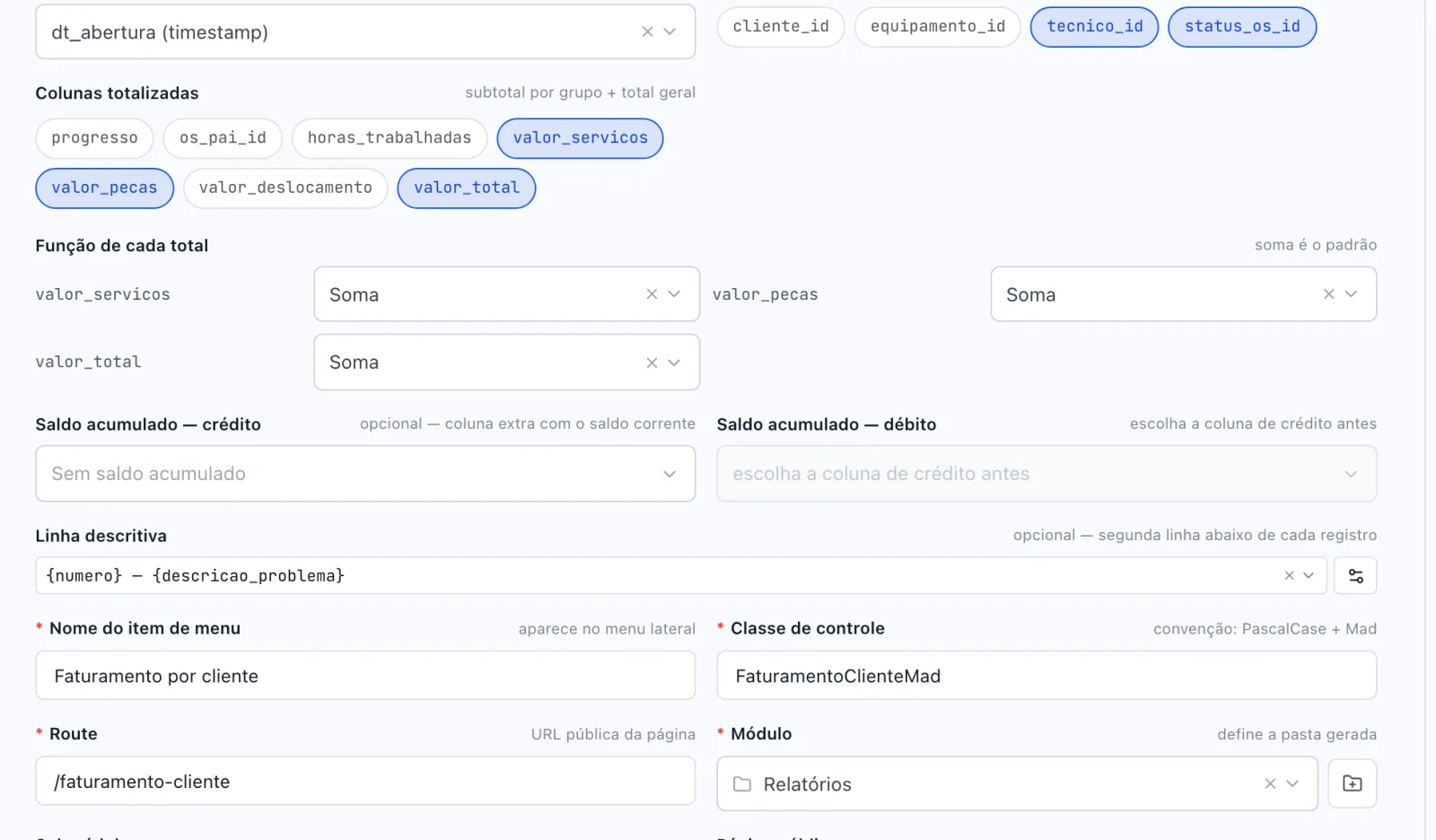Edit the Classe de controle field
Viewport: 1436px width, 840px height.
point(1046,676)
